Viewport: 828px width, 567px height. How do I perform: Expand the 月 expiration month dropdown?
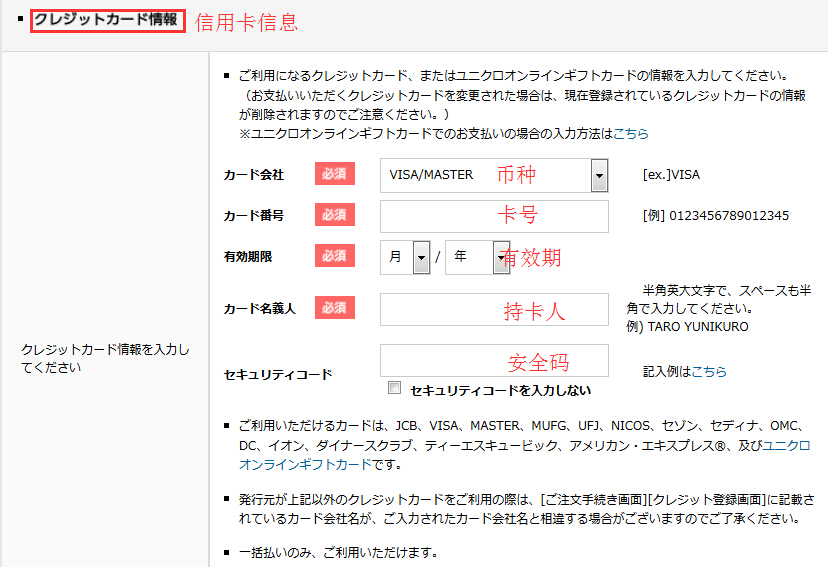tap(406, 257)
